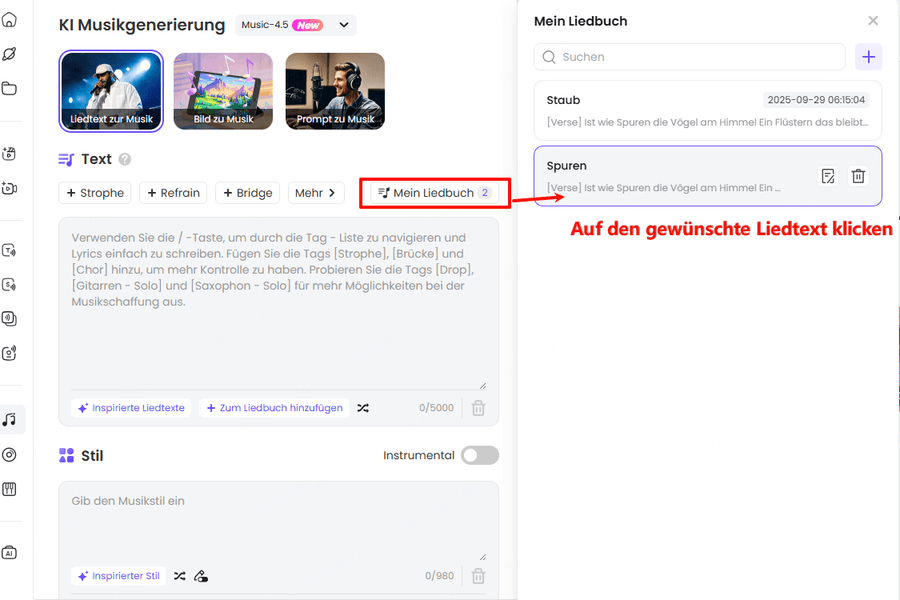Viewport: 900px width, 600px height.
Task: Open the text-to-speech T icon in sidebar
Action: 9,250
